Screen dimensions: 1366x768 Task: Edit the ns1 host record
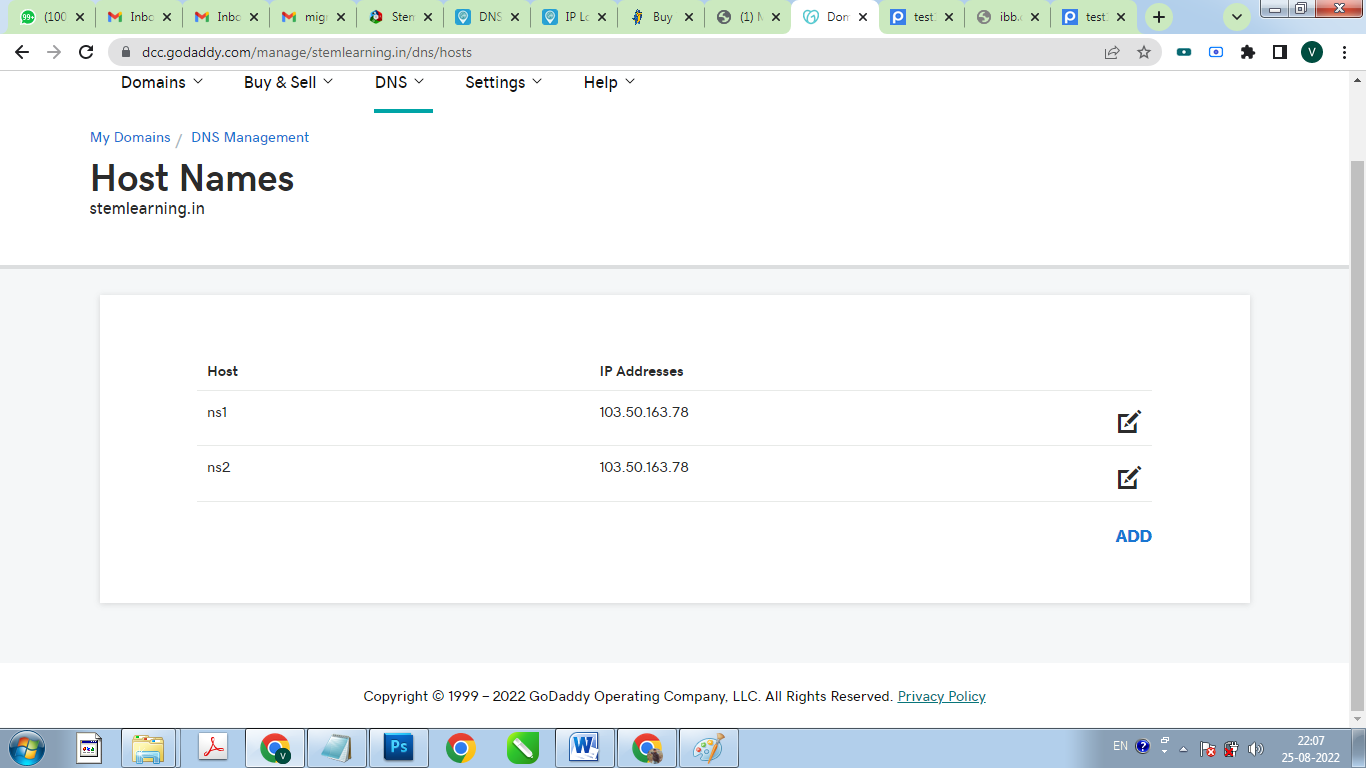[x=1129, y=422]
